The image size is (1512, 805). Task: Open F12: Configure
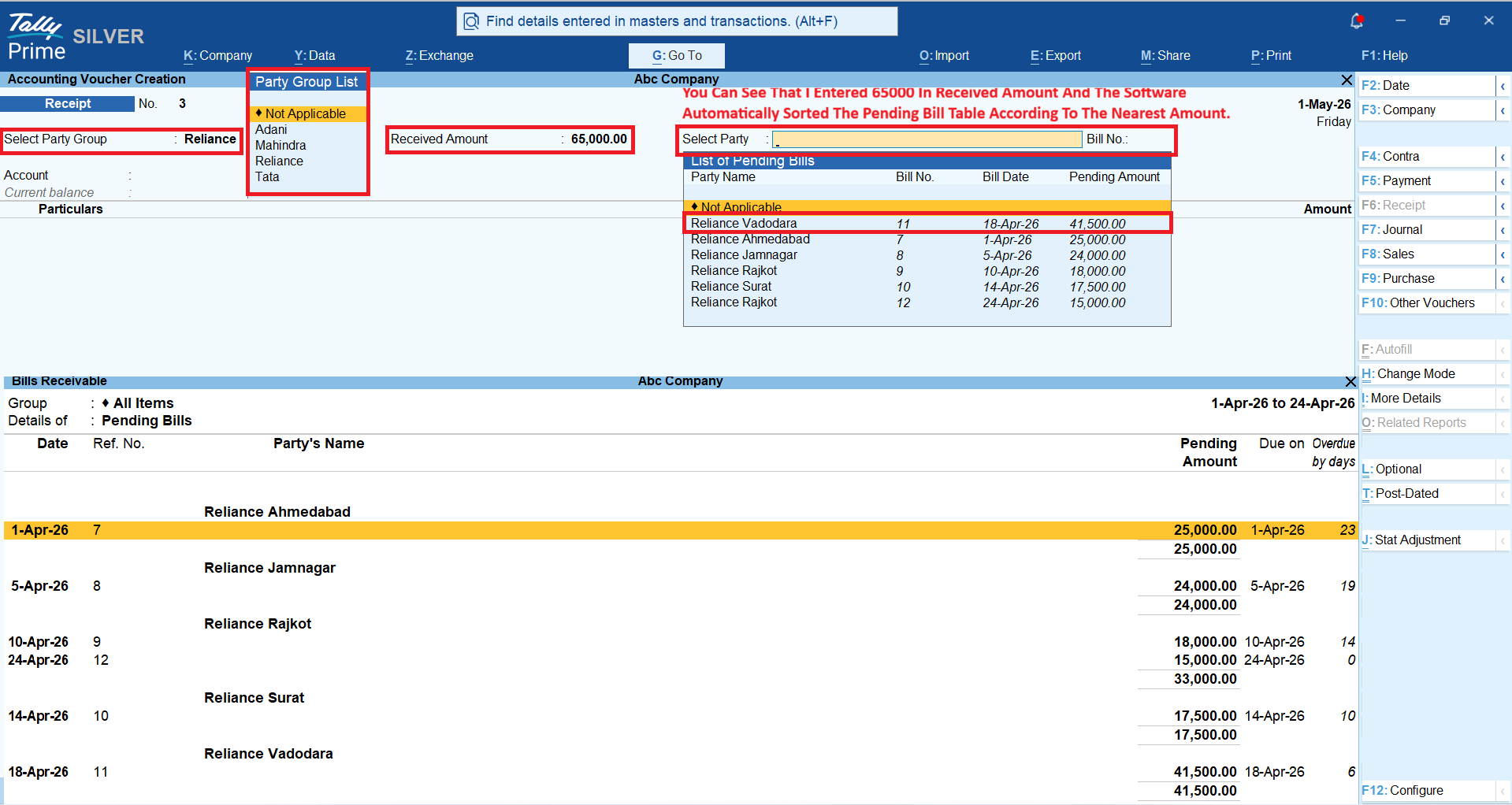1427,791
